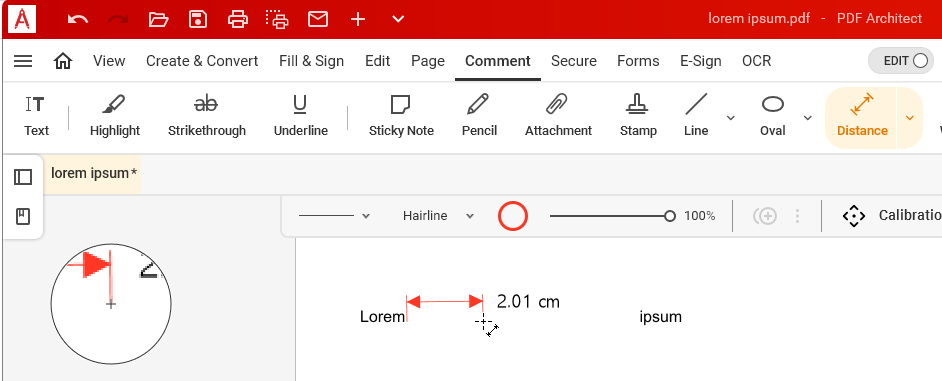
Task: Switch to the Edit tab
Action: coord(377,61)
